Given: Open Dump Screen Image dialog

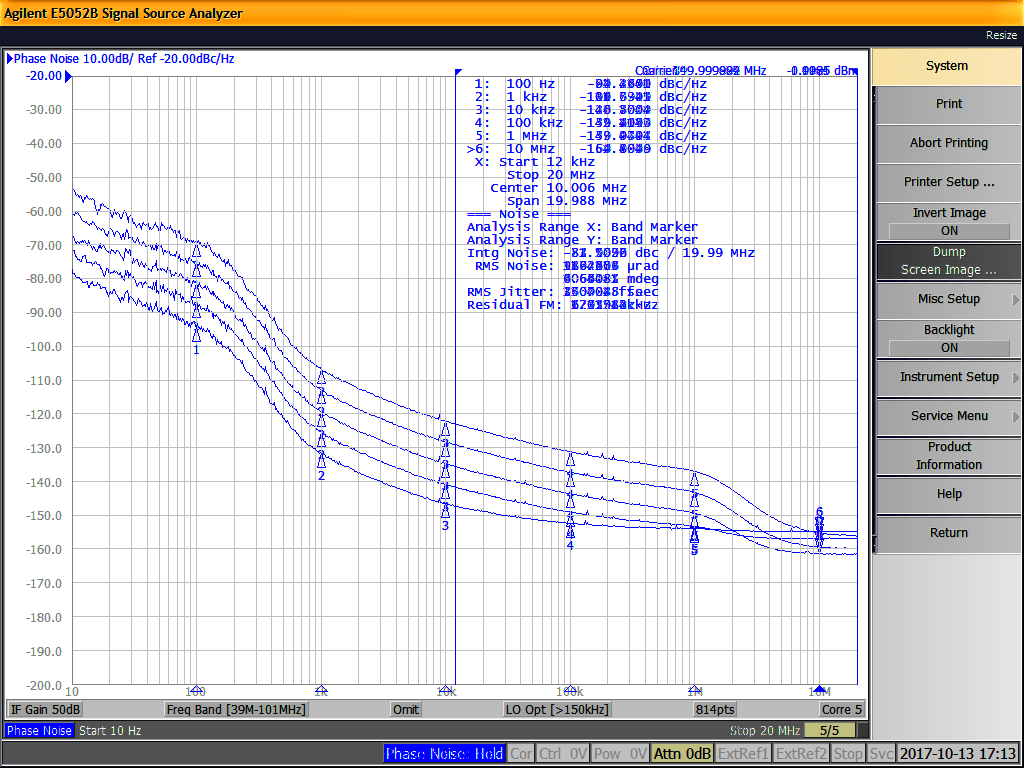Looking at the screenshot, I should pyautogui.click(x=946, y=259).
